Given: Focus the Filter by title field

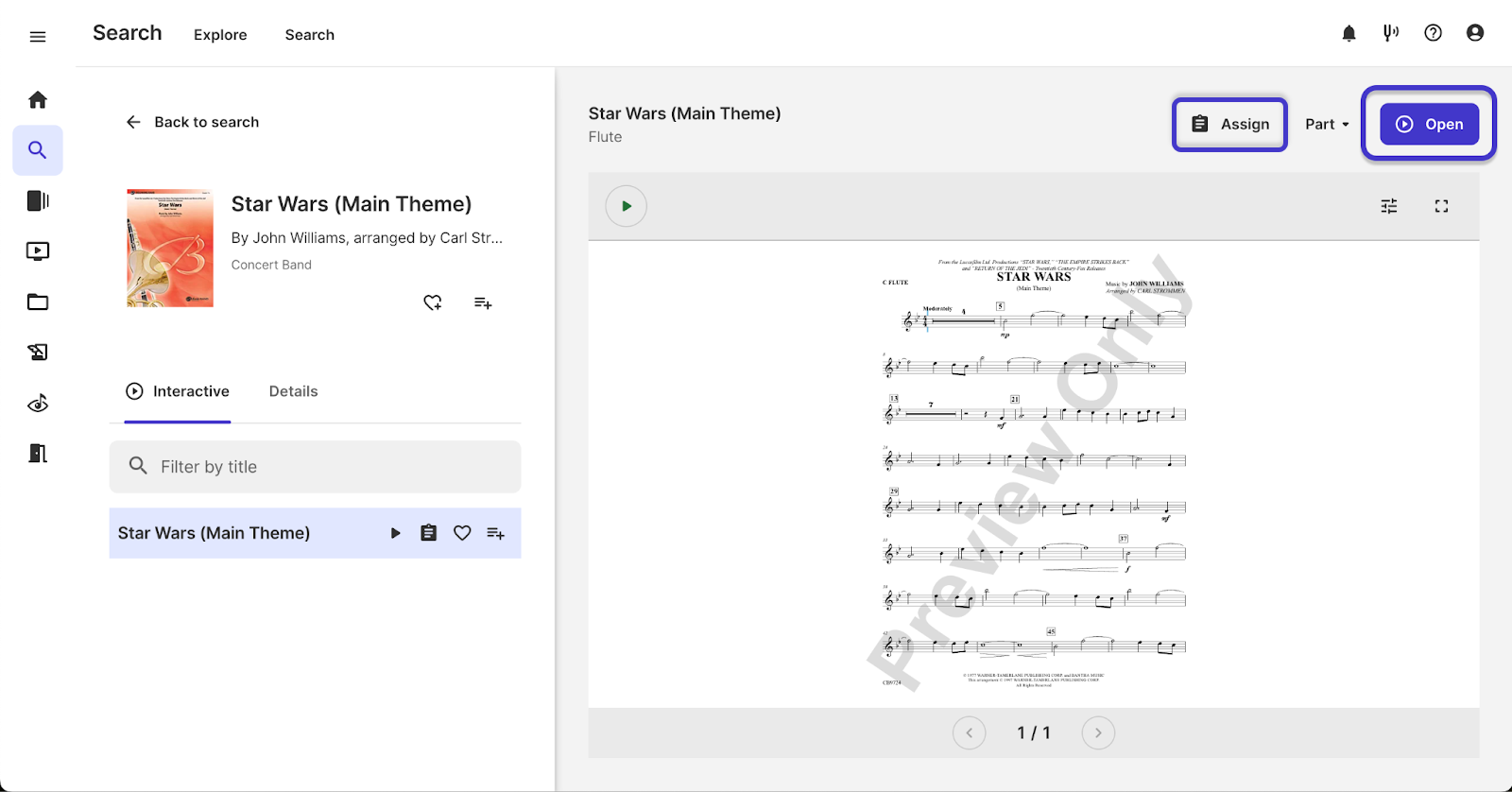Looking at the screenshot, I should click(316, 467).
